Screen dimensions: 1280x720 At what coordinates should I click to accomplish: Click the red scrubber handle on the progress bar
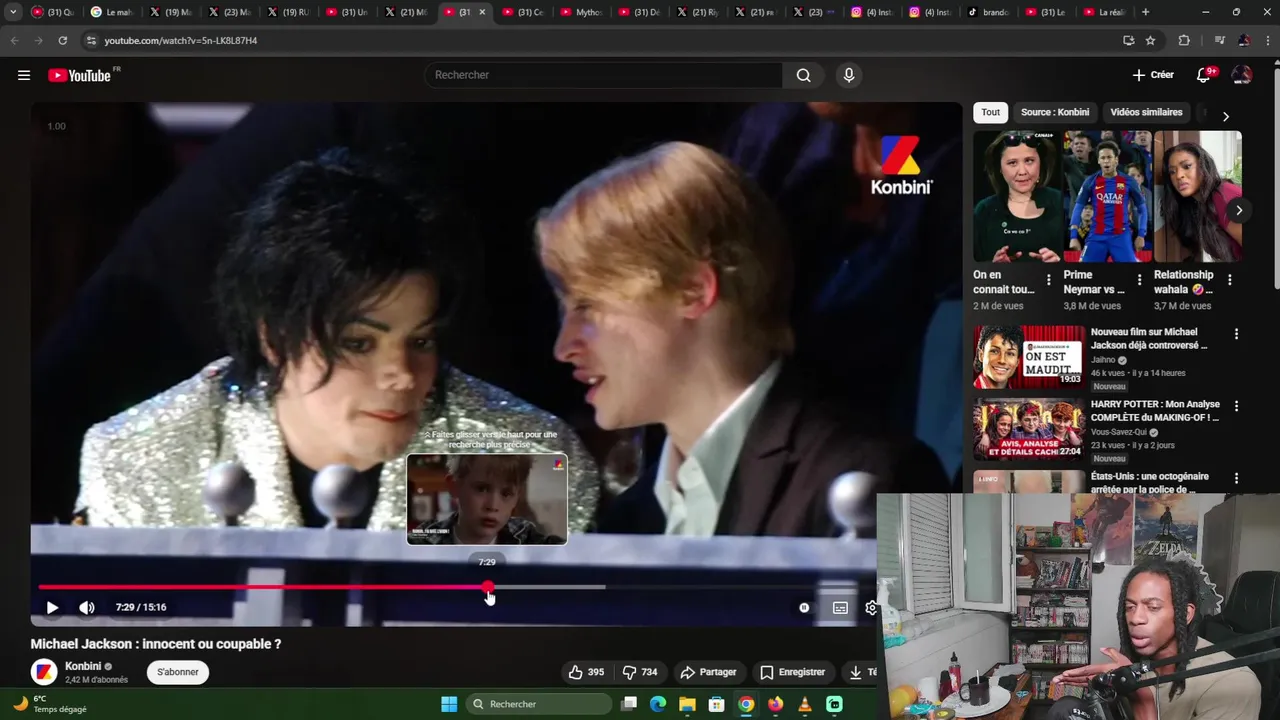[487, 587]
